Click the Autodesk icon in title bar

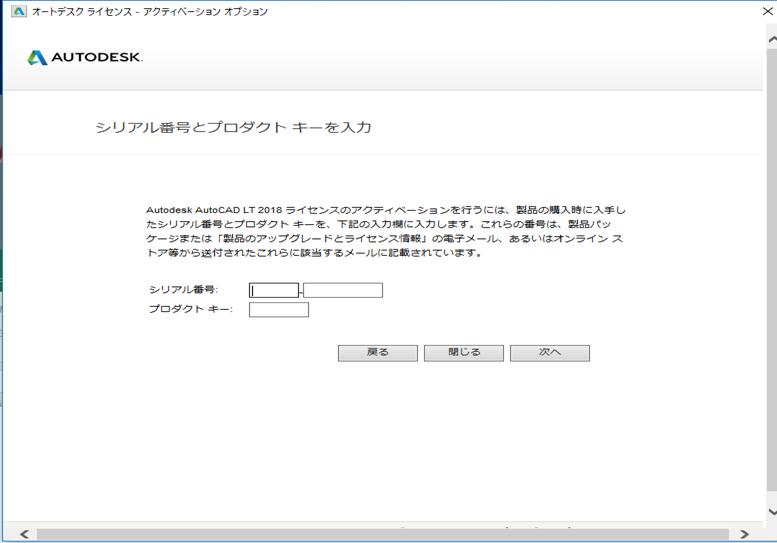coord(19,11)
